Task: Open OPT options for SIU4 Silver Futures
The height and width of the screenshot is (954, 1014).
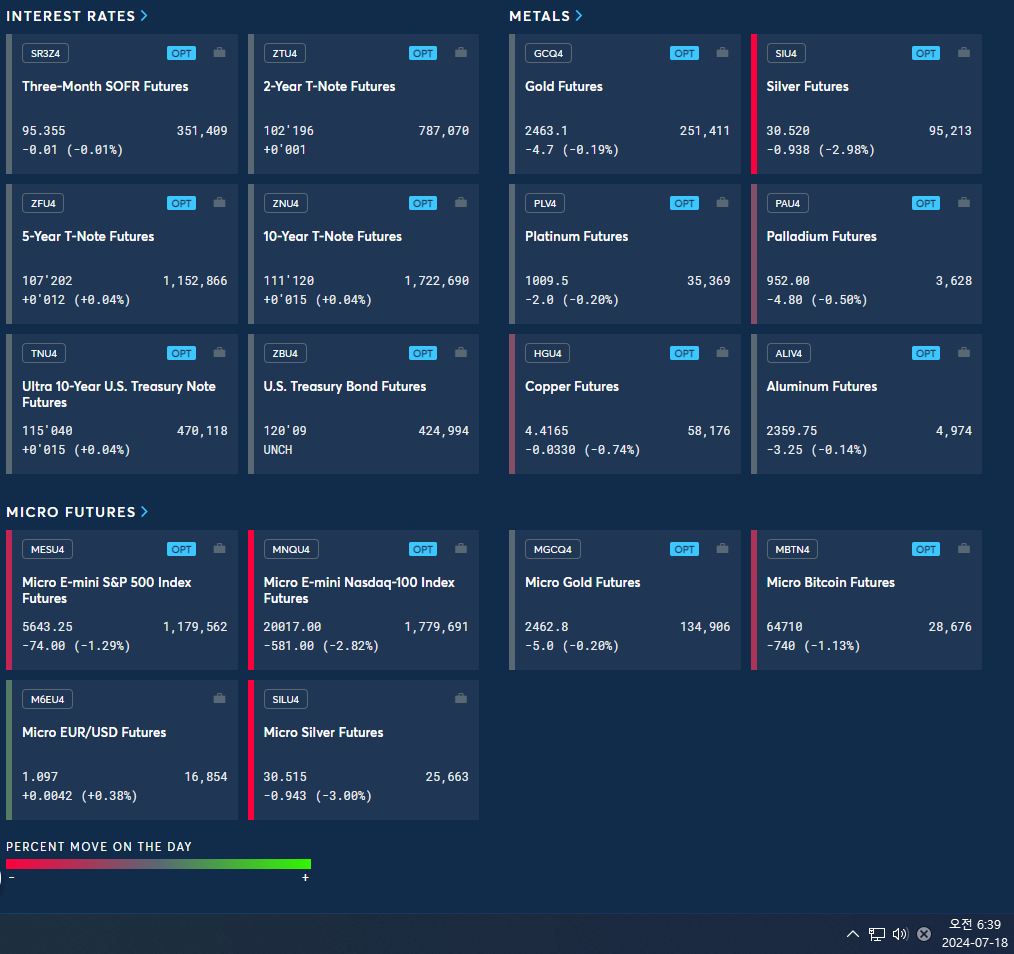Action: 926,53
